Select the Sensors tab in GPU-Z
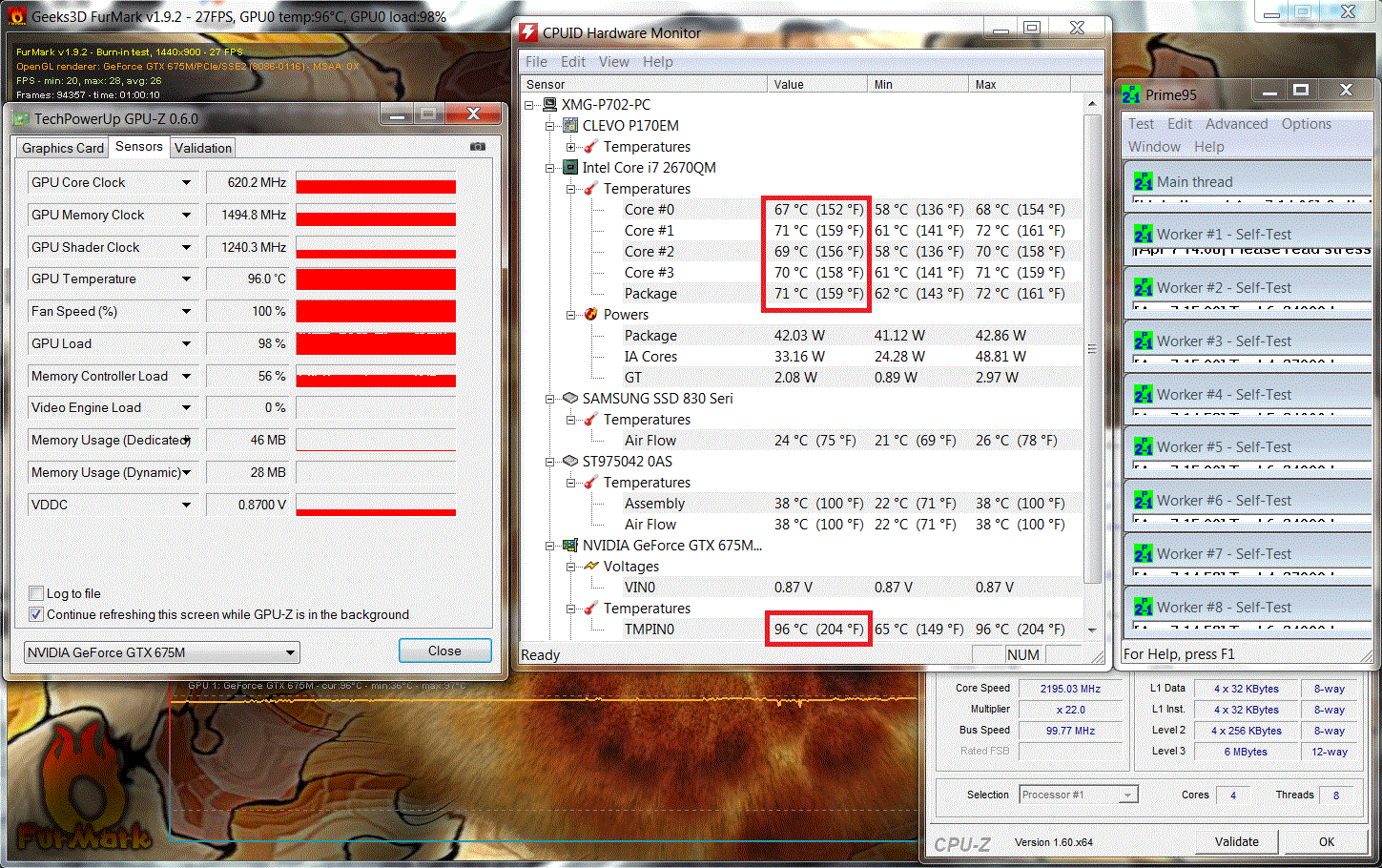This screenshot has width=1382, height=868. tap(139, 146)
